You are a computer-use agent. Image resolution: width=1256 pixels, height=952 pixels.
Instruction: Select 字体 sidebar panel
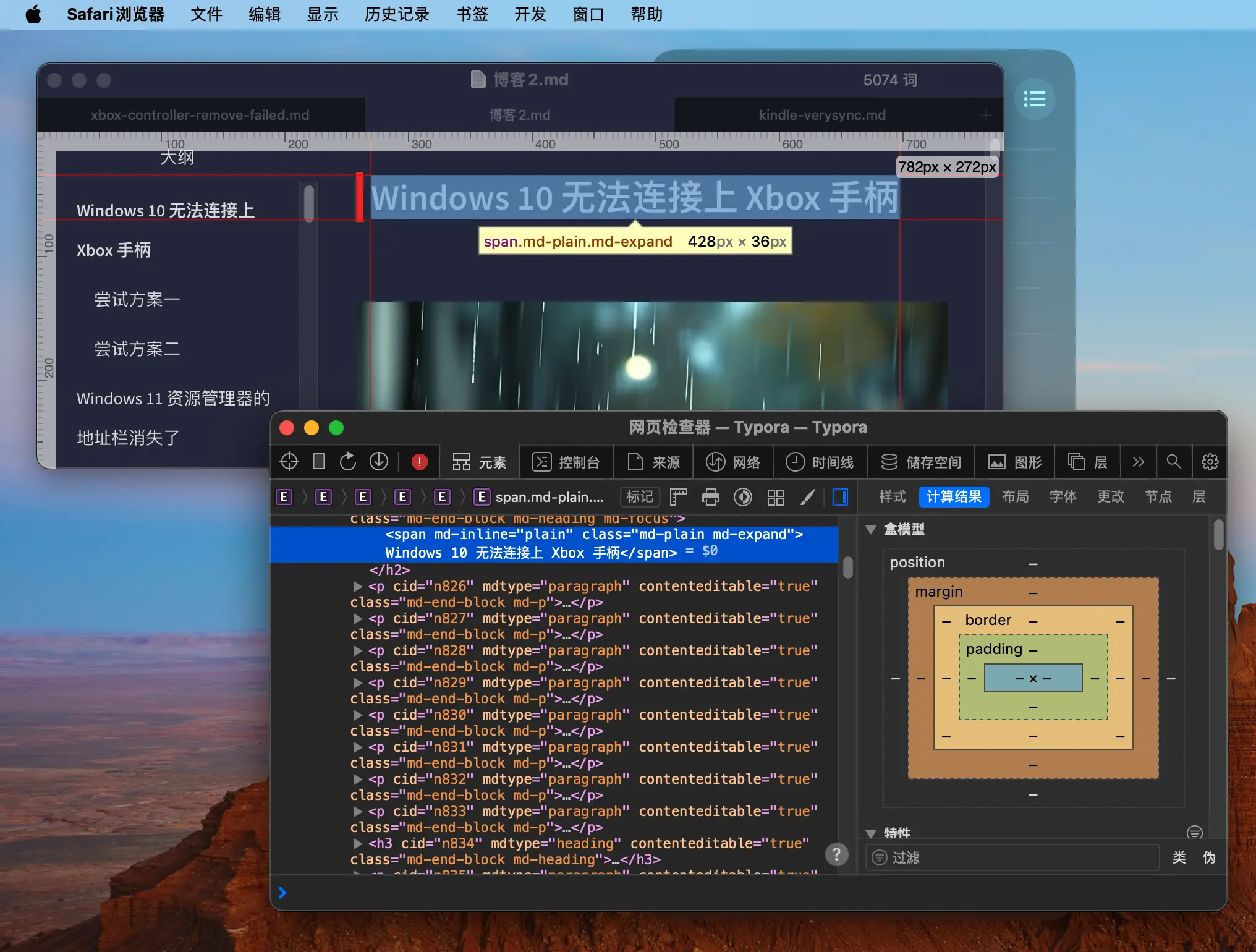tap(1063, 496)
